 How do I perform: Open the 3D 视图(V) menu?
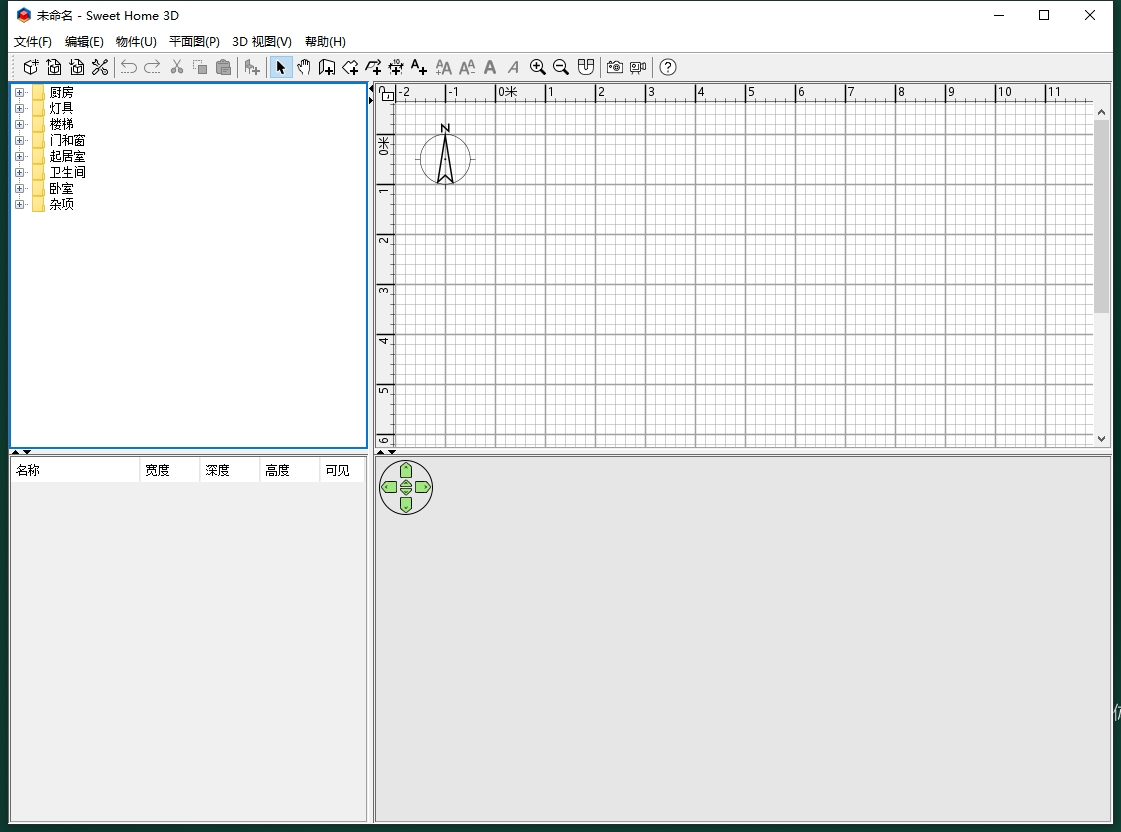tap(262, 41)
